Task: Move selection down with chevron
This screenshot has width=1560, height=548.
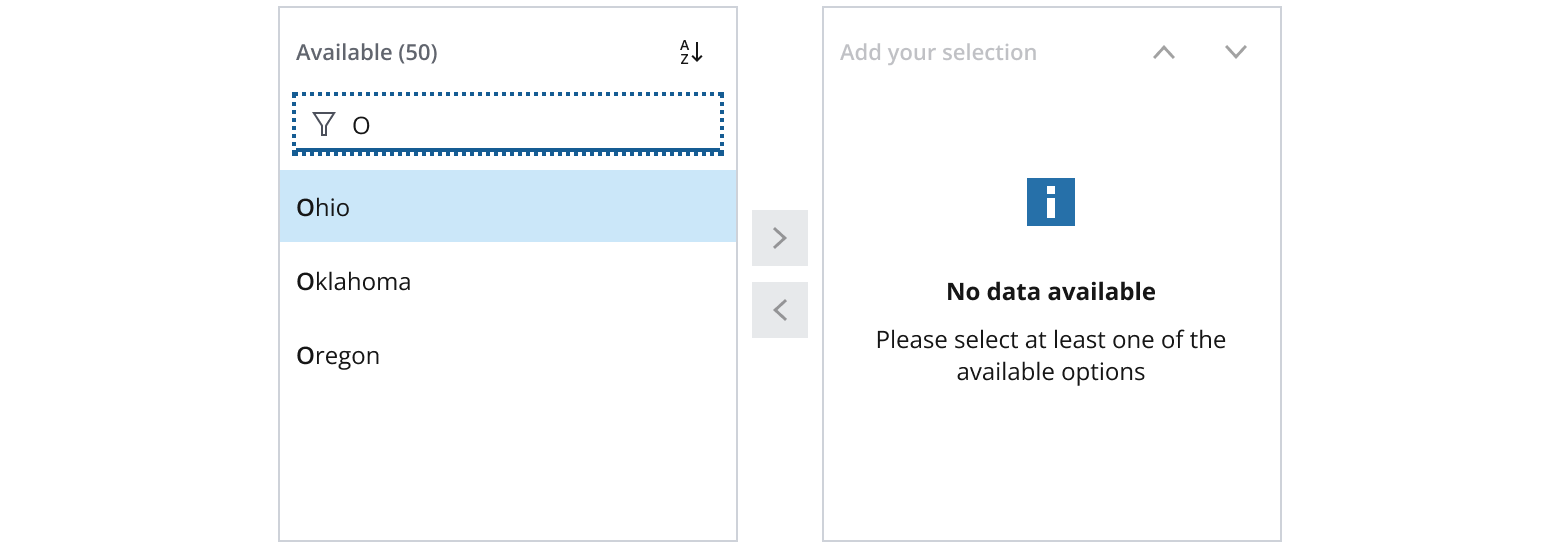Action: [x=1236, y=52]
